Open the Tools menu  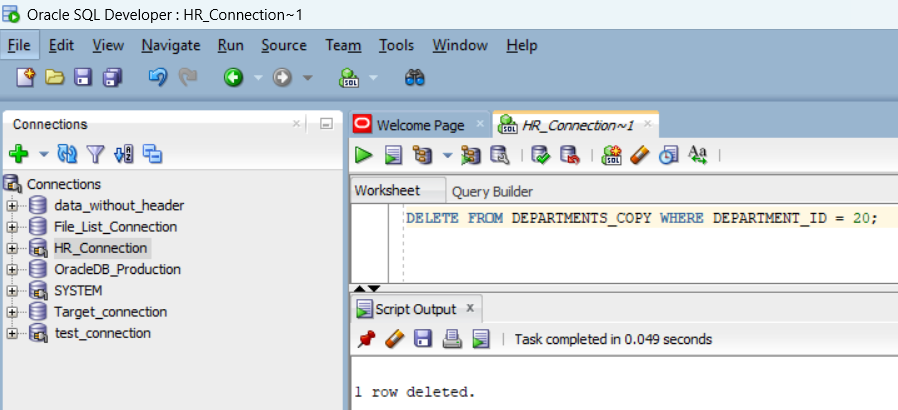[396, 45]
